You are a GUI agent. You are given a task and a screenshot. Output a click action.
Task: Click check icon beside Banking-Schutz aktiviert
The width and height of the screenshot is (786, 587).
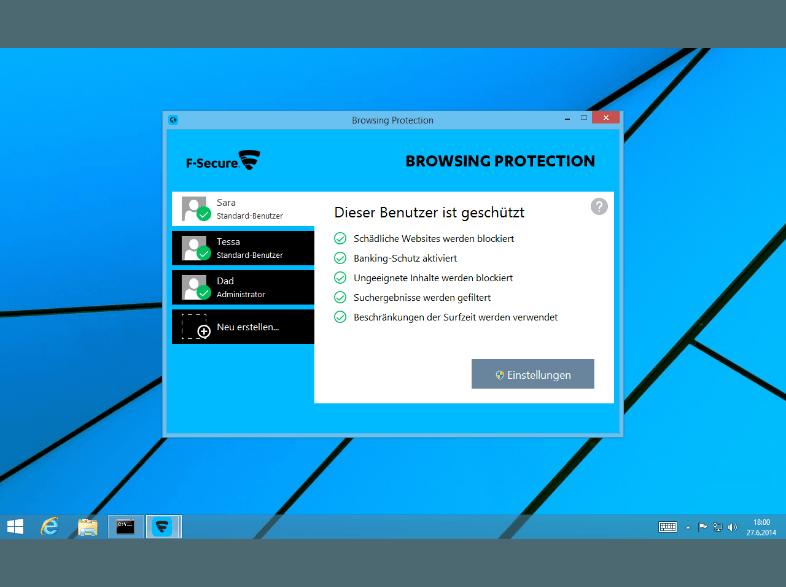click(x=340, y=258)
